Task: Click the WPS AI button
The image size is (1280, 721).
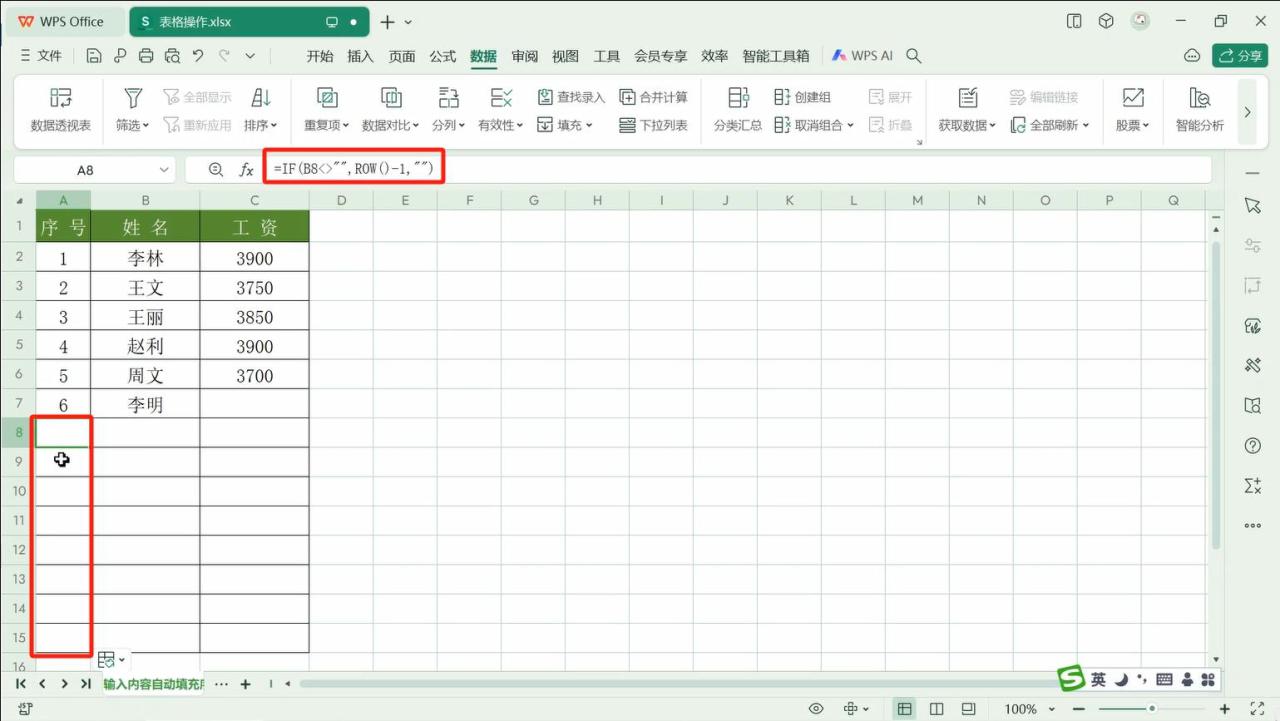Action: (863, 56)
